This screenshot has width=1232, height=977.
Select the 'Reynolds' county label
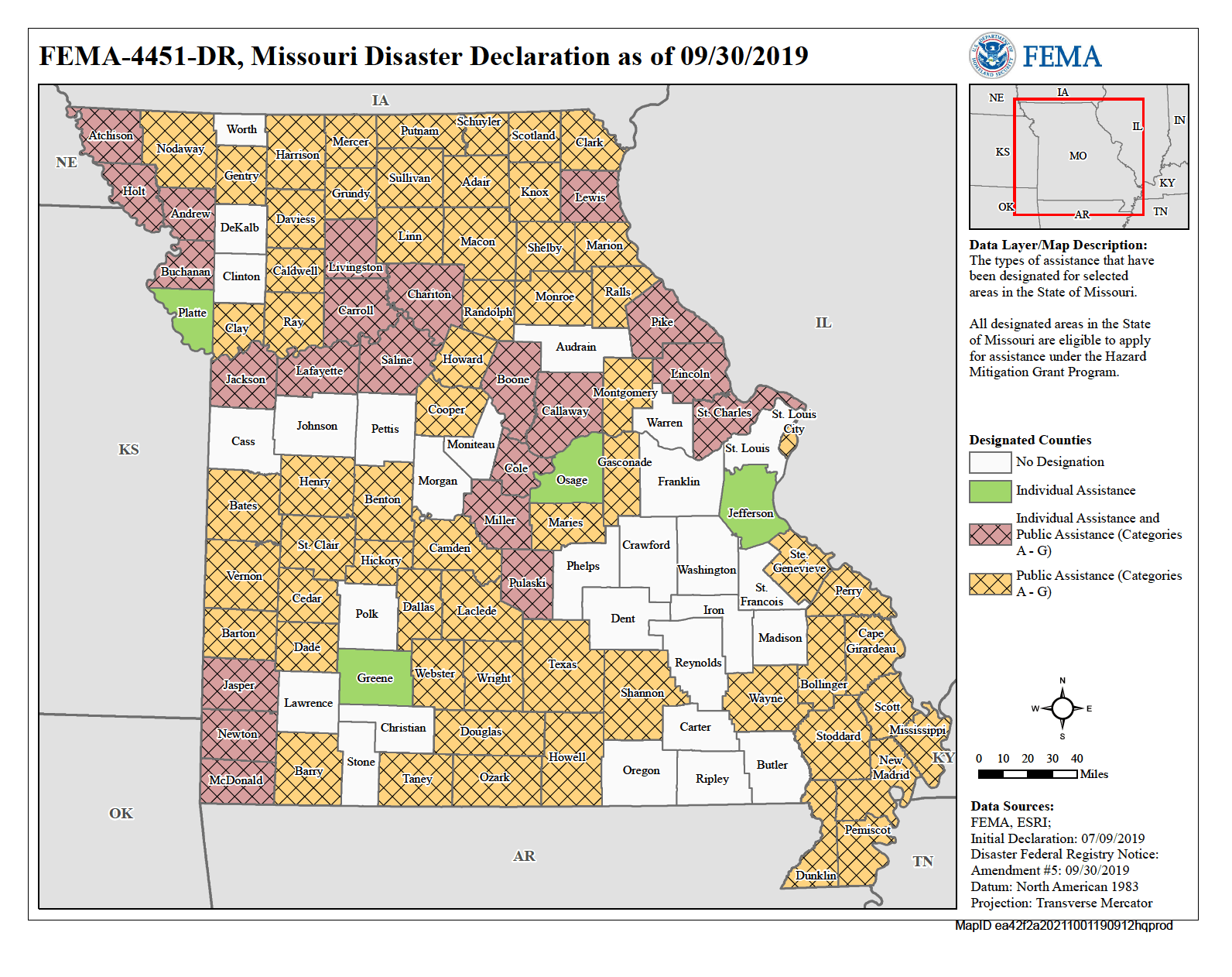(x=698, y=663)
